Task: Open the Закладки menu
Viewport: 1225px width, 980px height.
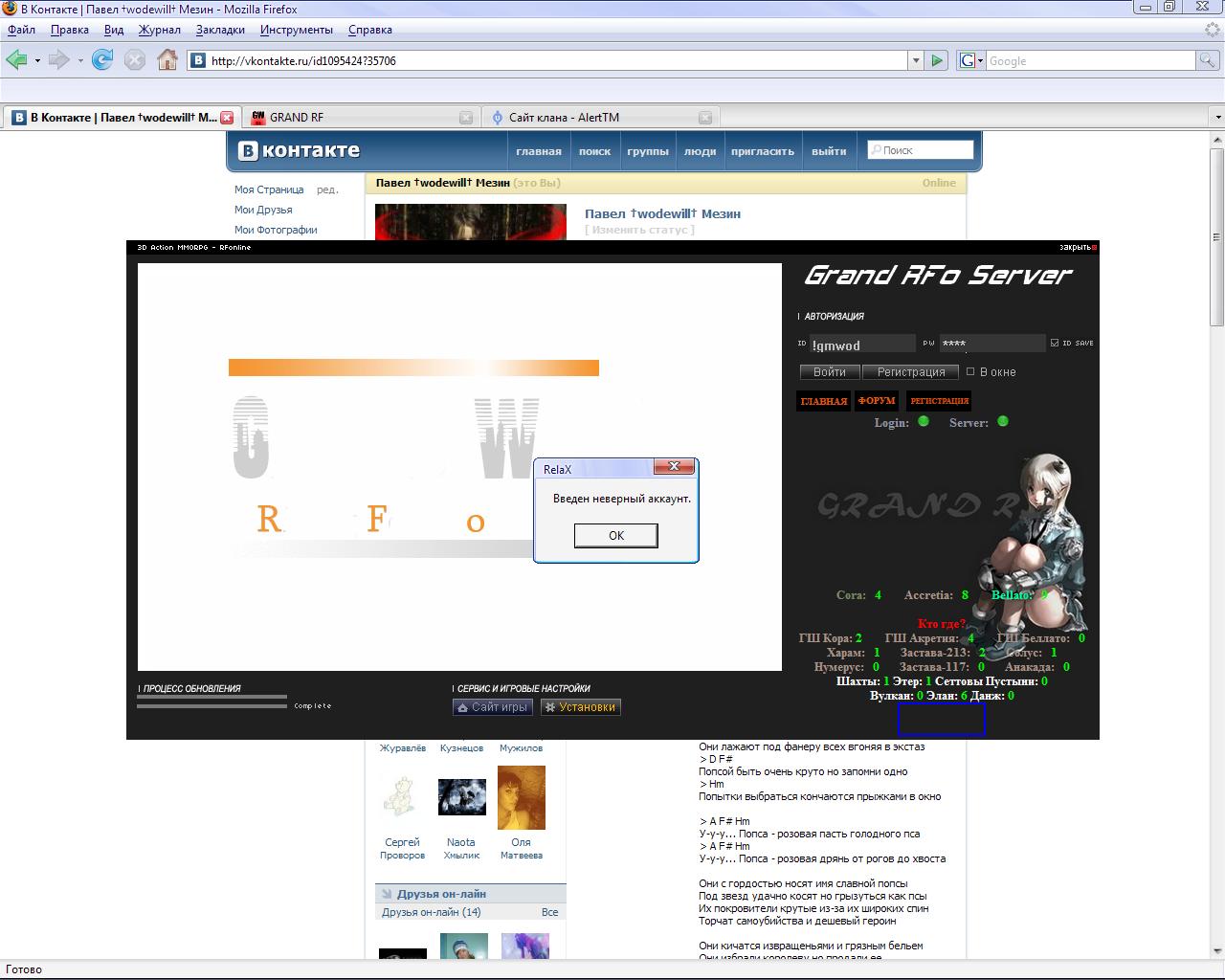Action: [x=220, y=30]
